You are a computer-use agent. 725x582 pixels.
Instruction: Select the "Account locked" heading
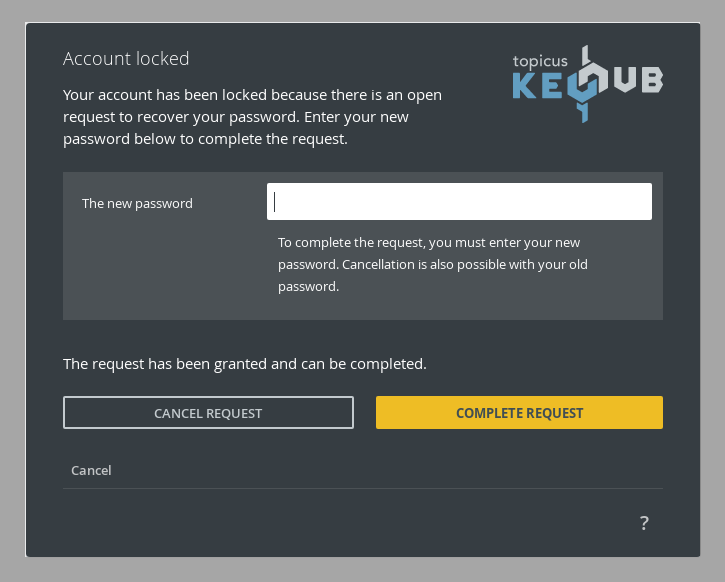click(126, 59)
